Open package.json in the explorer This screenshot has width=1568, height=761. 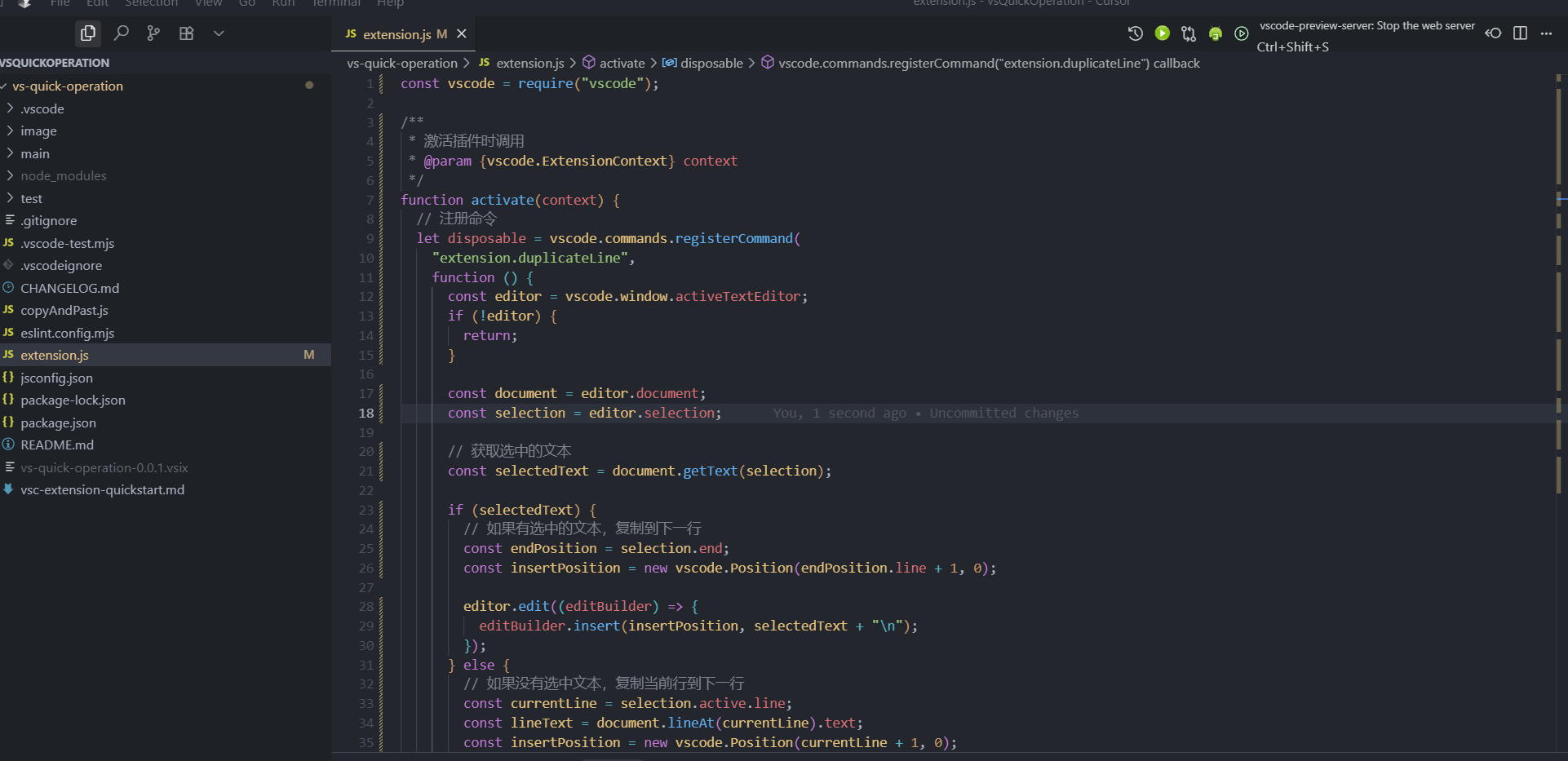click(166, 423)
